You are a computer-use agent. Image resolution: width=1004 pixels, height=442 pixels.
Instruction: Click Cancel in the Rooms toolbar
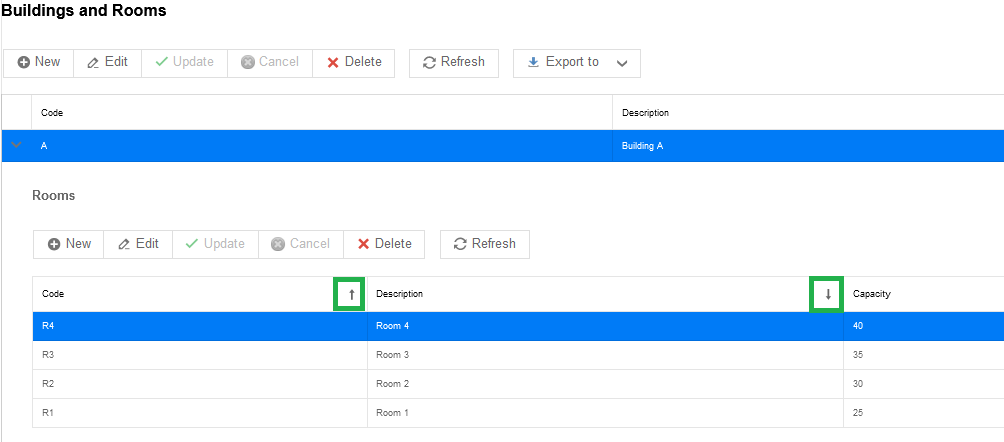point(300,244)
